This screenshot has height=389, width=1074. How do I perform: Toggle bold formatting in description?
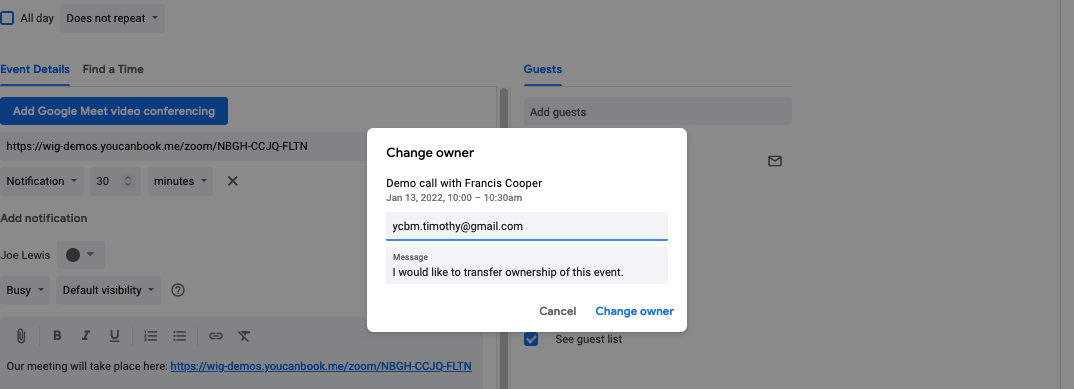tap(58, 336)
